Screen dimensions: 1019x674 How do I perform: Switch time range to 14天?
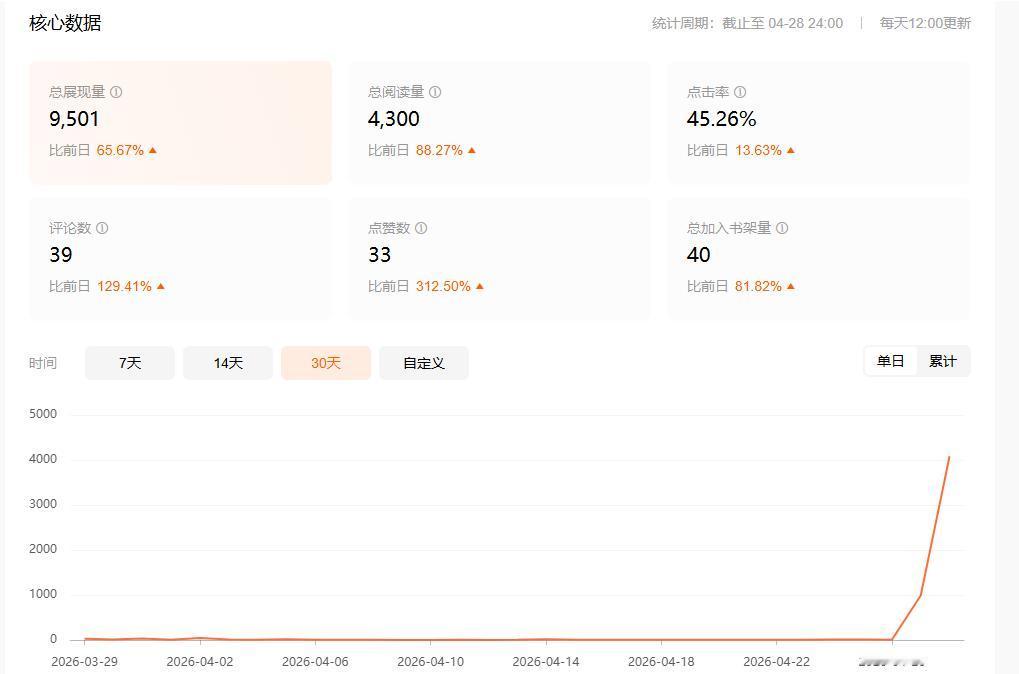tap(228, 363)
